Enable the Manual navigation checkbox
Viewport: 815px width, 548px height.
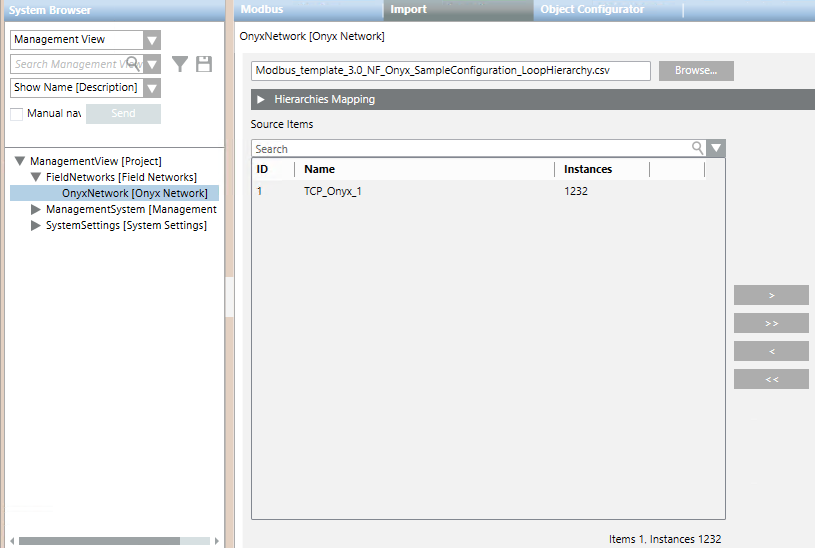17,114
